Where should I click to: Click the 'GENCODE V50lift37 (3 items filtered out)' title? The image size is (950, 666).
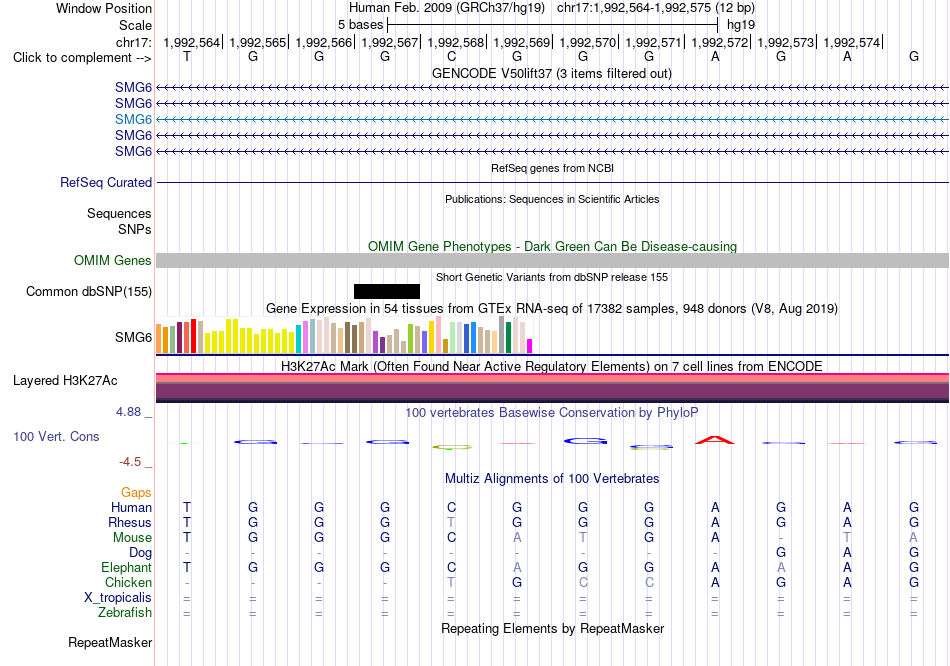click(552, 73)
